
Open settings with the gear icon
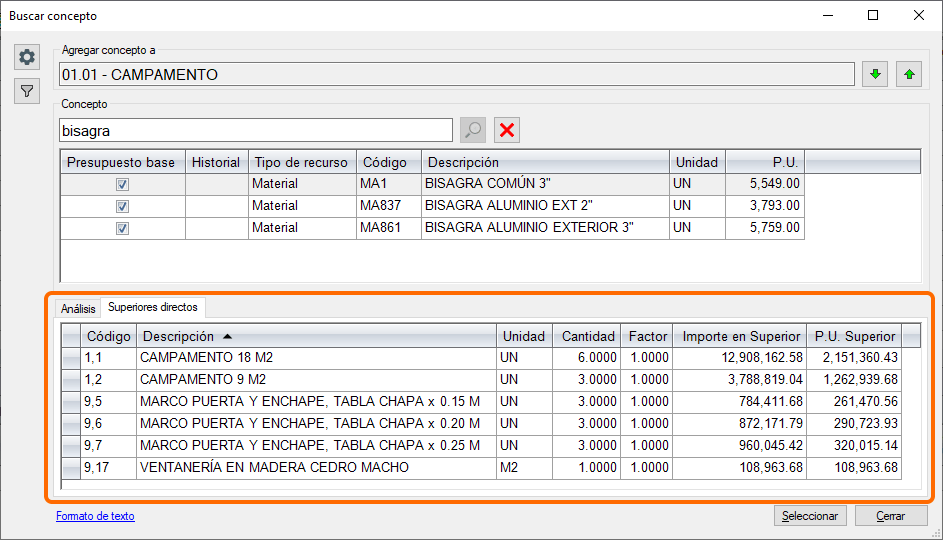(x=27, y=57)
